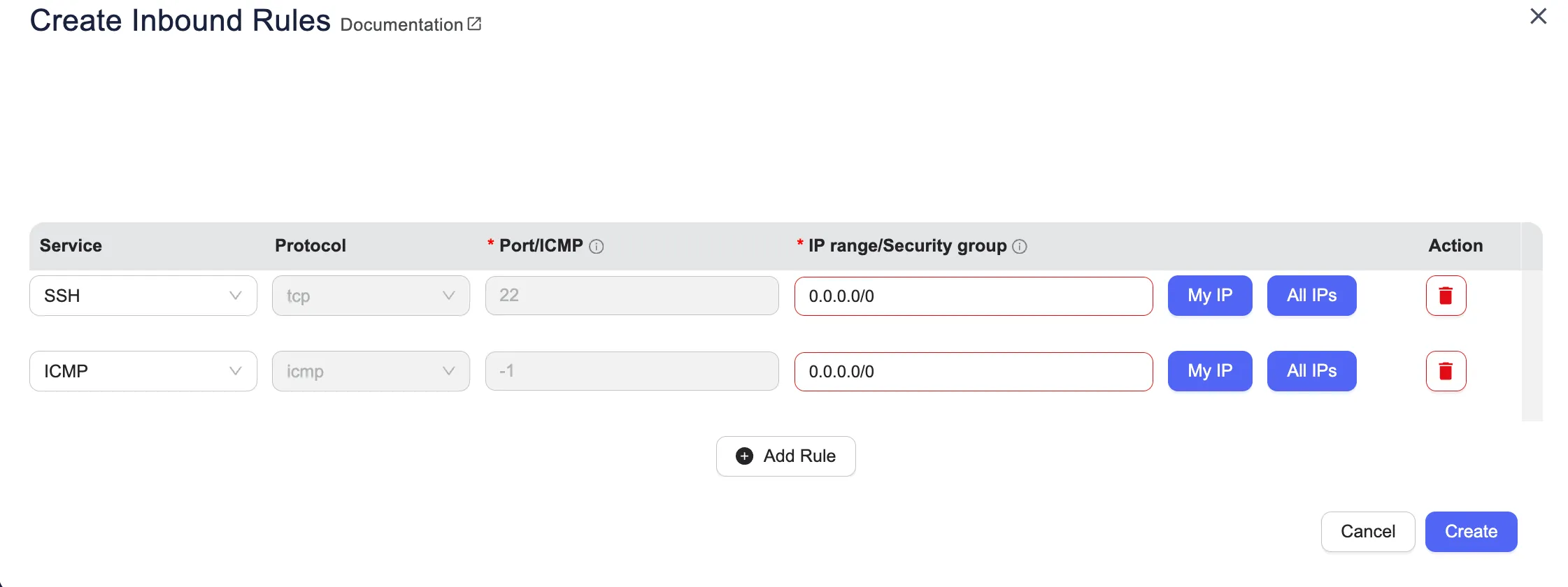Click All IPs for the SSH rule
This screenshot has height=587, width=1568.
(1311, 296)
